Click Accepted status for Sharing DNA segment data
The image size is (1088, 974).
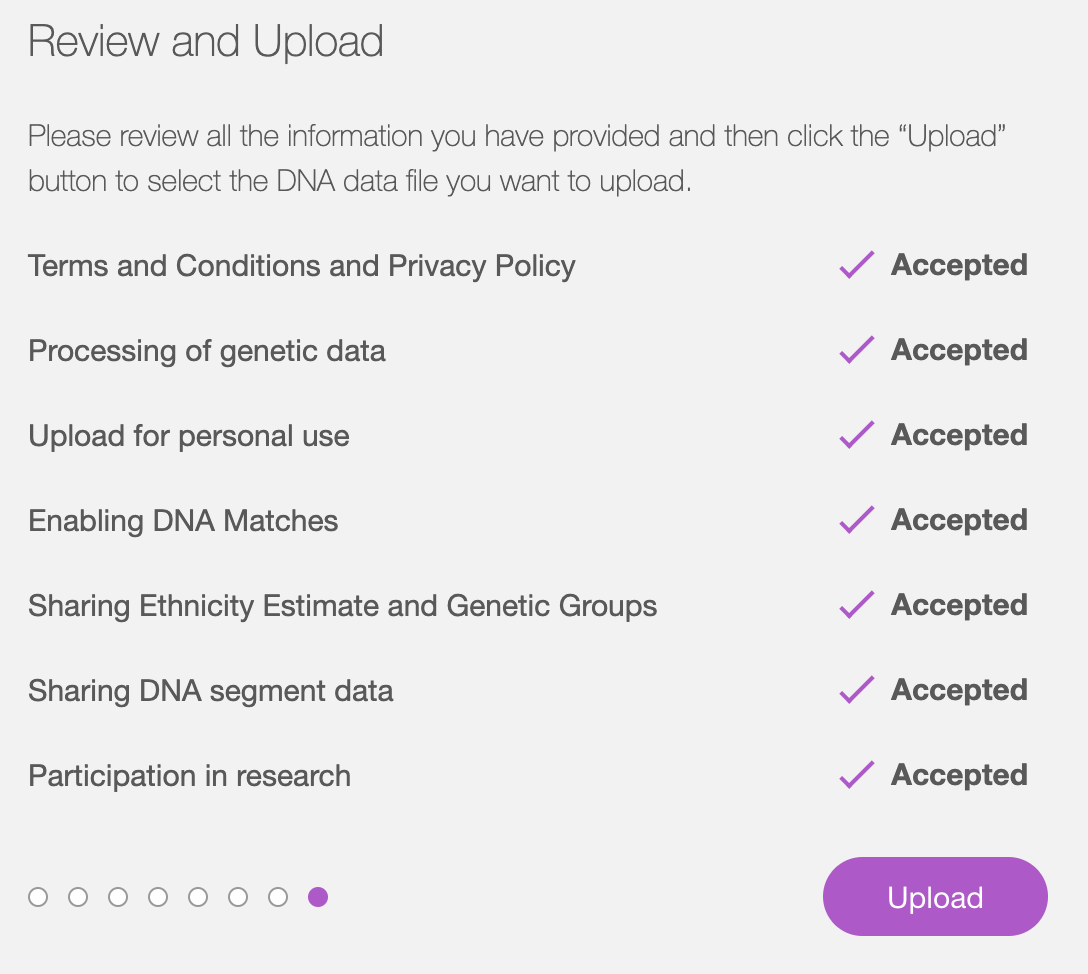point(959,690)
